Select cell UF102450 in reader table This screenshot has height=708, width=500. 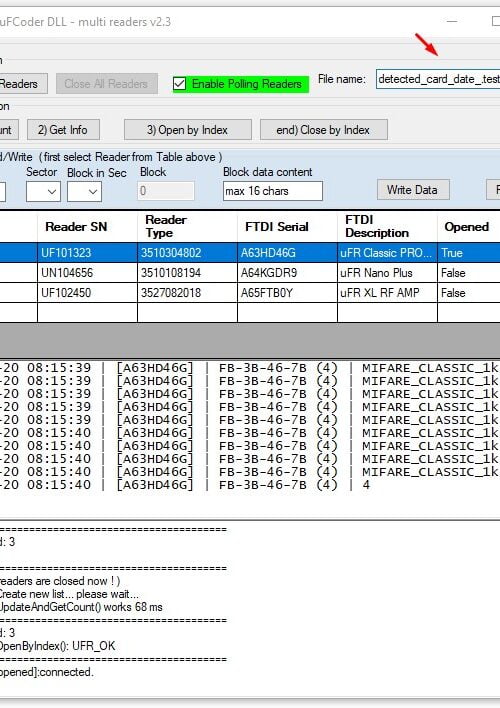pyautogui.click(x=87, y=293)
